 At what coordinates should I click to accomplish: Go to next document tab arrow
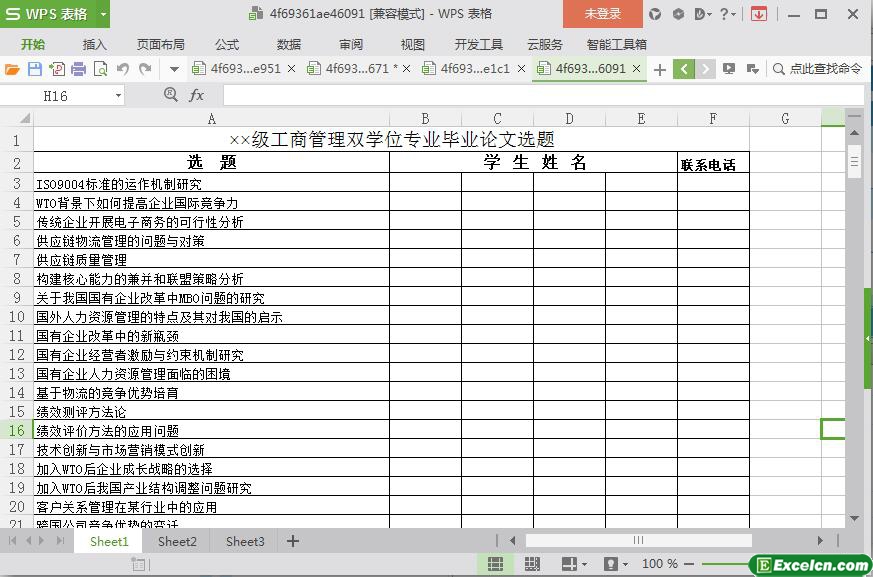(705, 69)
